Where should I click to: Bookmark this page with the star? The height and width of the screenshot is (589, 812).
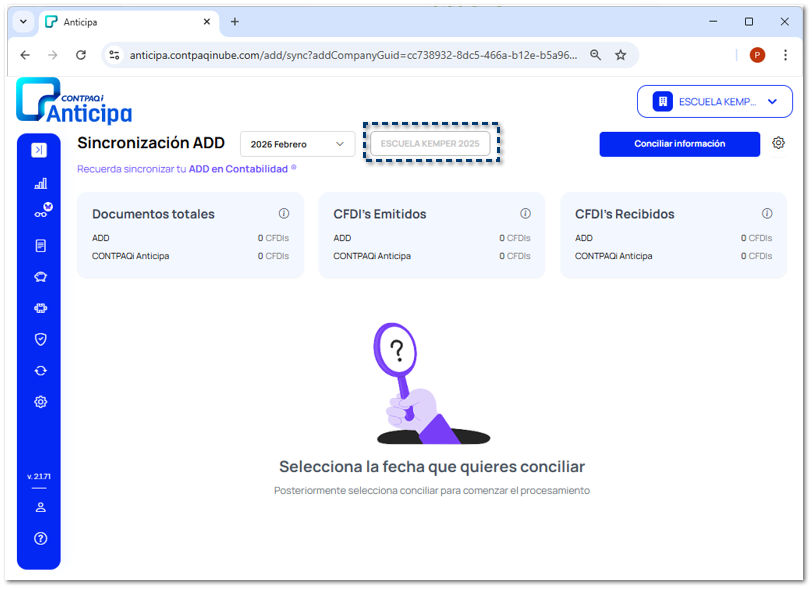(x=620, y=55)
